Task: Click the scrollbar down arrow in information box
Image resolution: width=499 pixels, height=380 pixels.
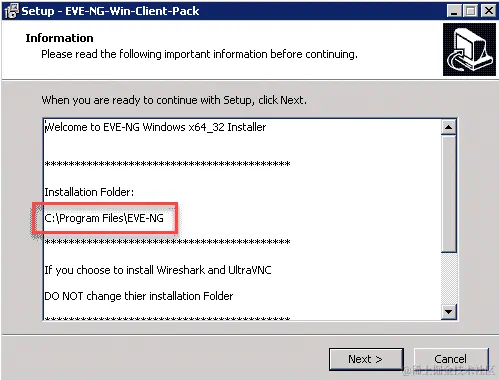Action: 449,312
